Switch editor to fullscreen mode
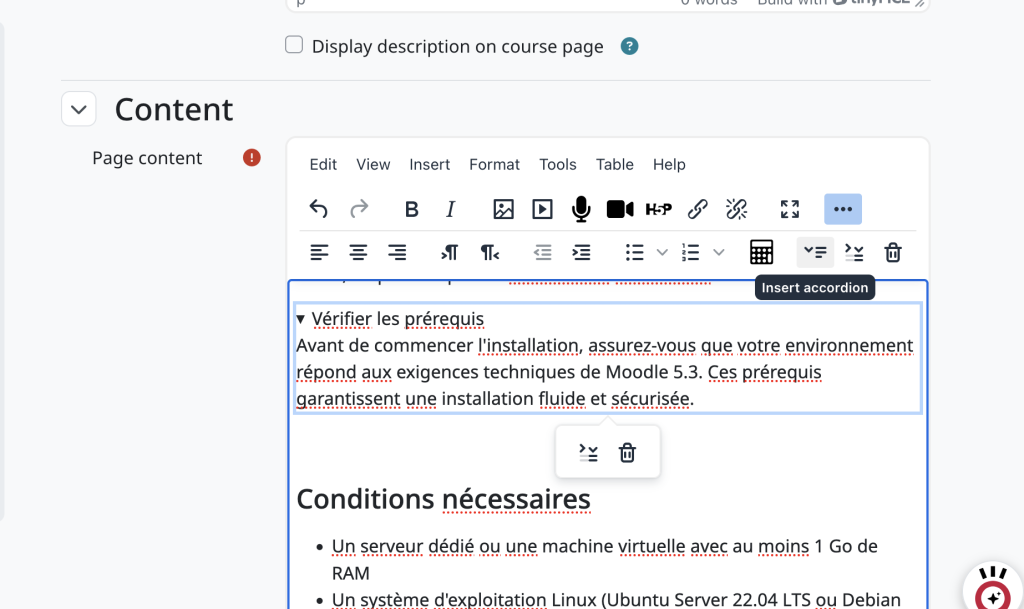 [x=790, y=209]
